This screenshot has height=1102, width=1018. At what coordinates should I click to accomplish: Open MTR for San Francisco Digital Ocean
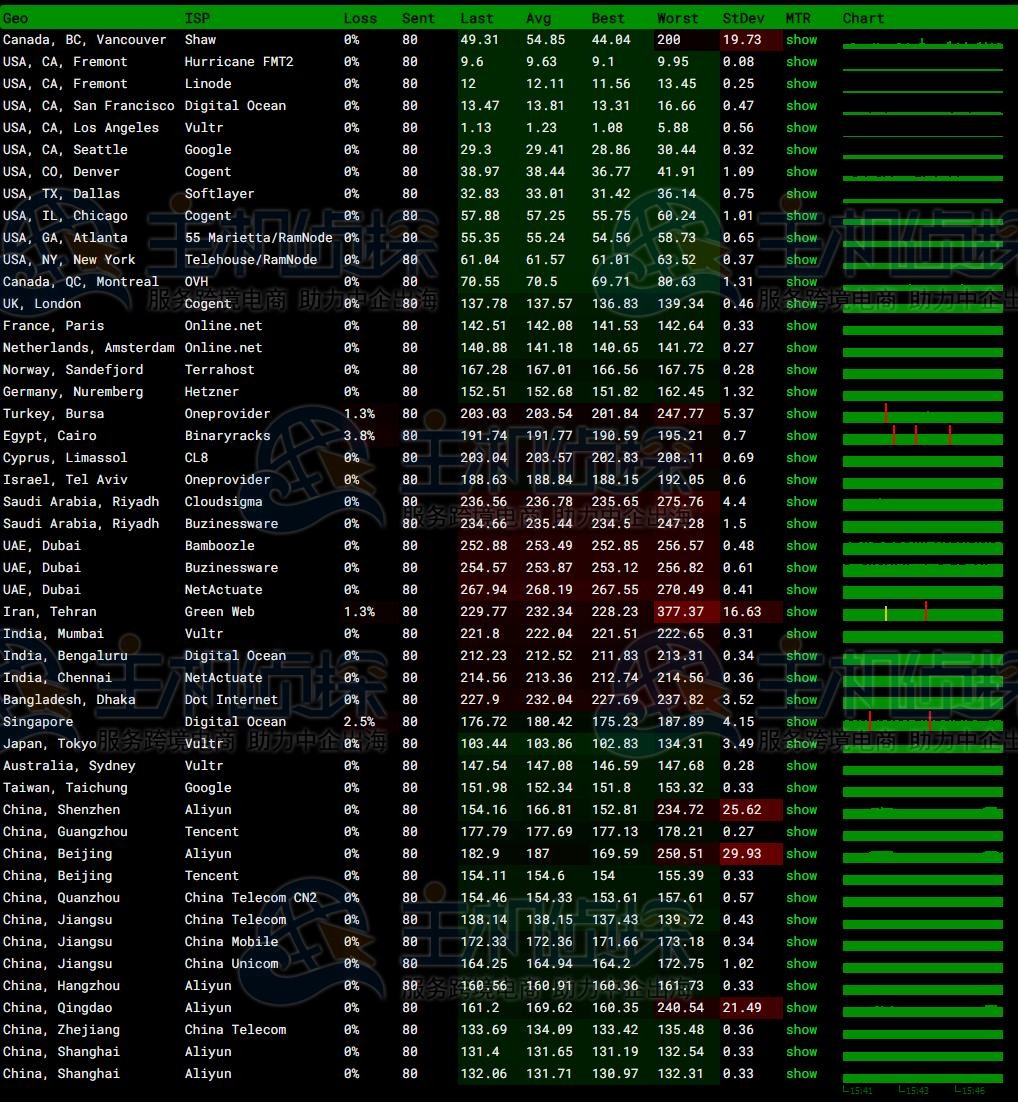coord(801,106)
